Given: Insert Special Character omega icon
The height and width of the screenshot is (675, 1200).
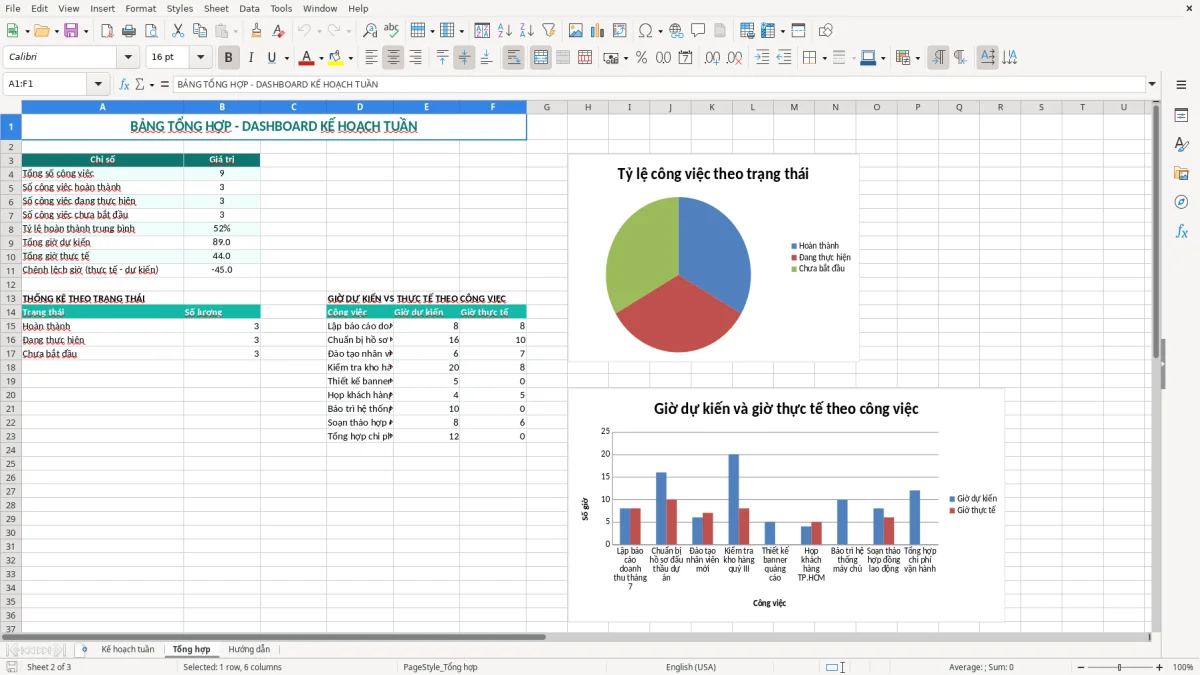Looking at the screenshot, I should (645, 31).
